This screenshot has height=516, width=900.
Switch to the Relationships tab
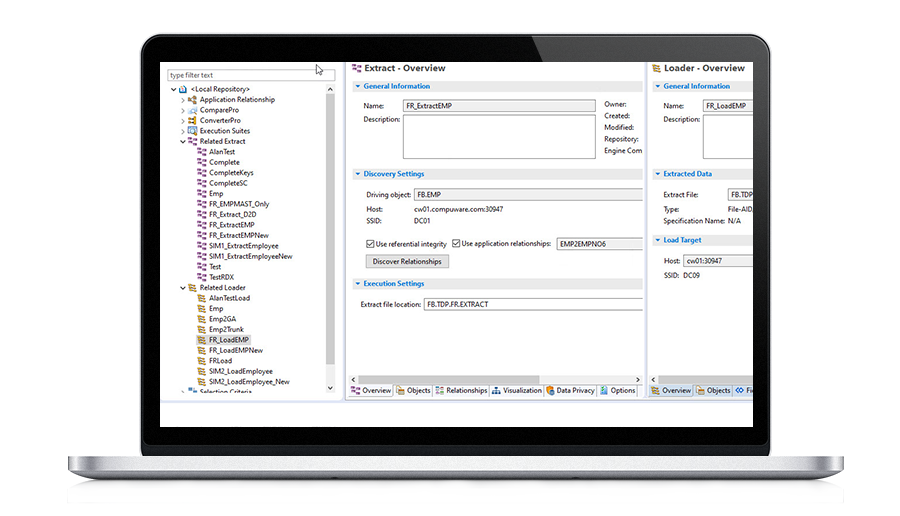[x=461, y=391]
